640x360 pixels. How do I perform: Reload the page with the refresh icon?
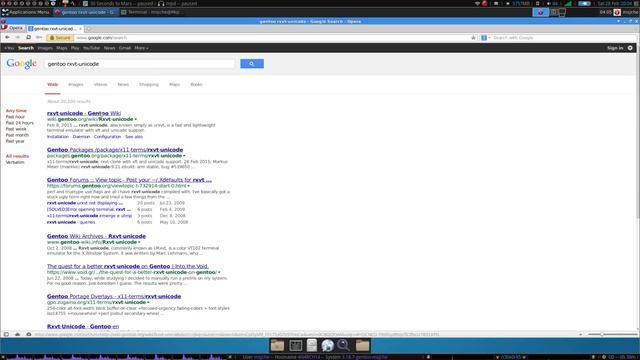click(x=28, y=38)
